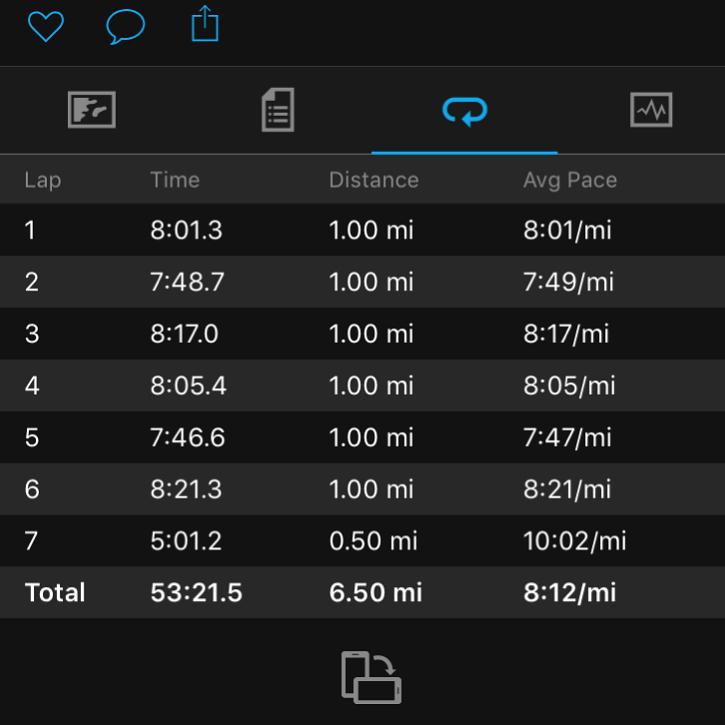The image size is (725, 725).
Task: Open the activity details stats tab
Action: tap(278, 110)
